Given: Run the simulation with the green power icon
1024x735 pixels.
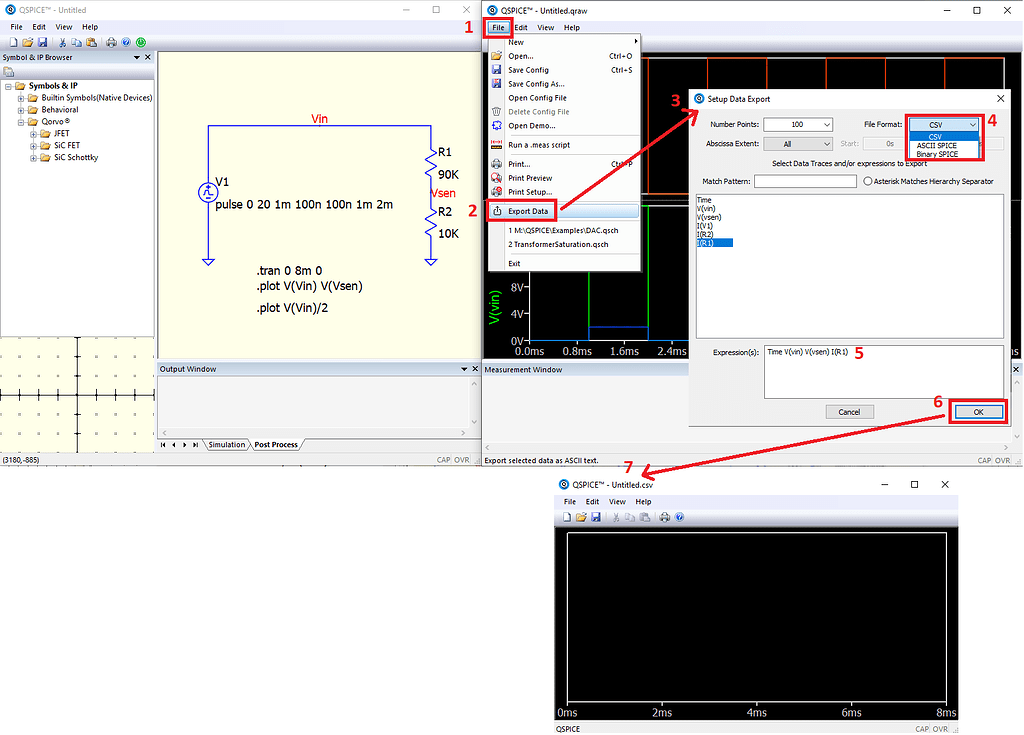Looking at the screenshot, I should click(141, 42).
